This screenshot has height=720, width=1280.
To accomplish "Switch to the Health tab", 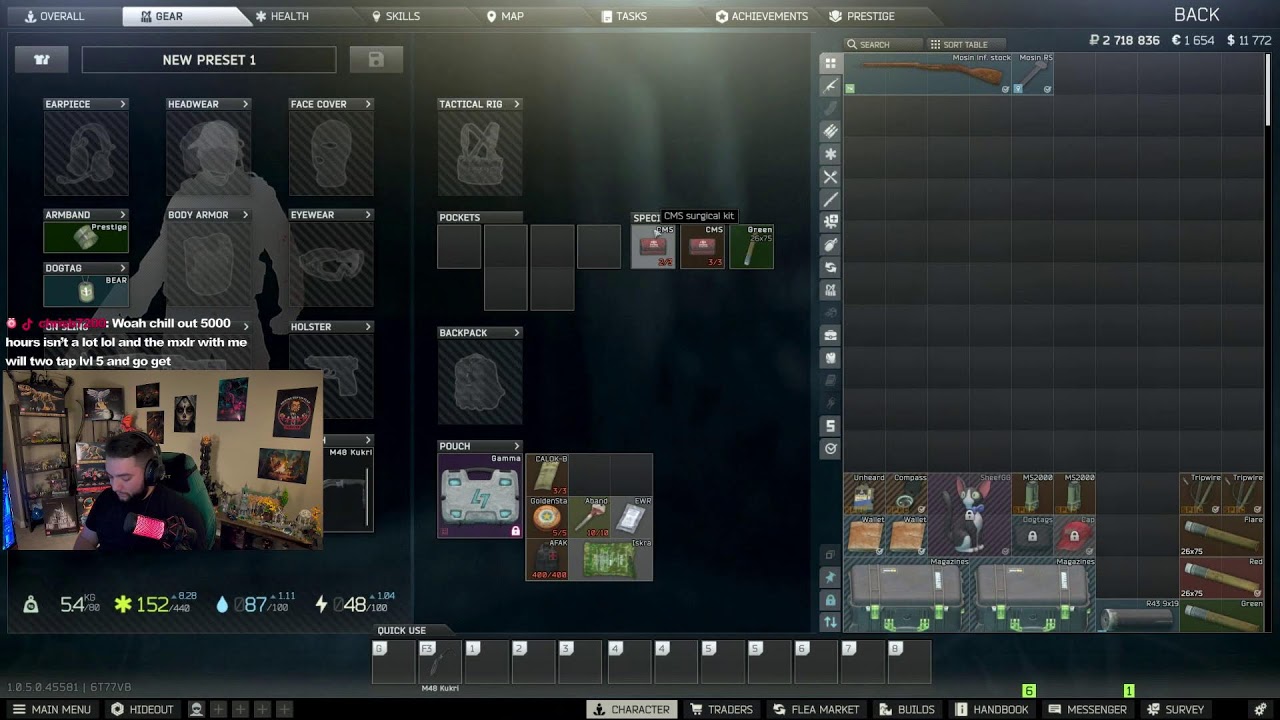I will coord(282,16).
